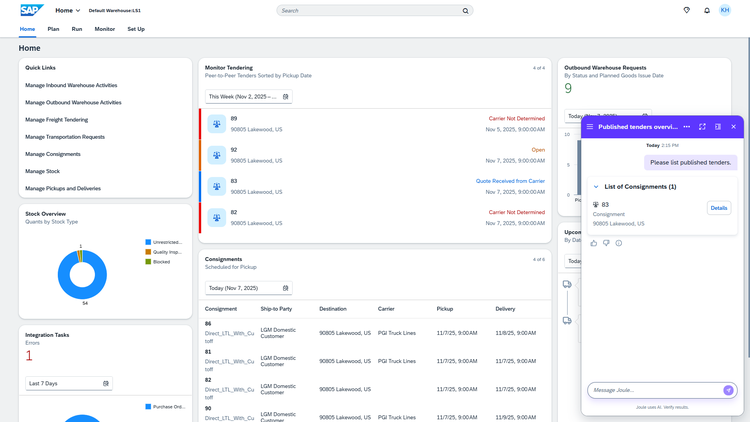Click the Carrier column header
This screenshot has height=422, width=750.
point(386,309)
